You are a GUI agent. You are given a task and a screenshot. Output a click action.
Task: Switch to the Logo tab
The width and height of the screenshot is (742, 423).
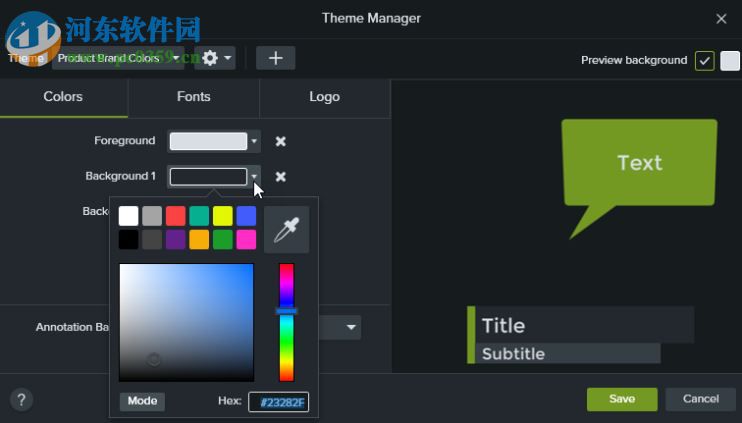point(325,97)
